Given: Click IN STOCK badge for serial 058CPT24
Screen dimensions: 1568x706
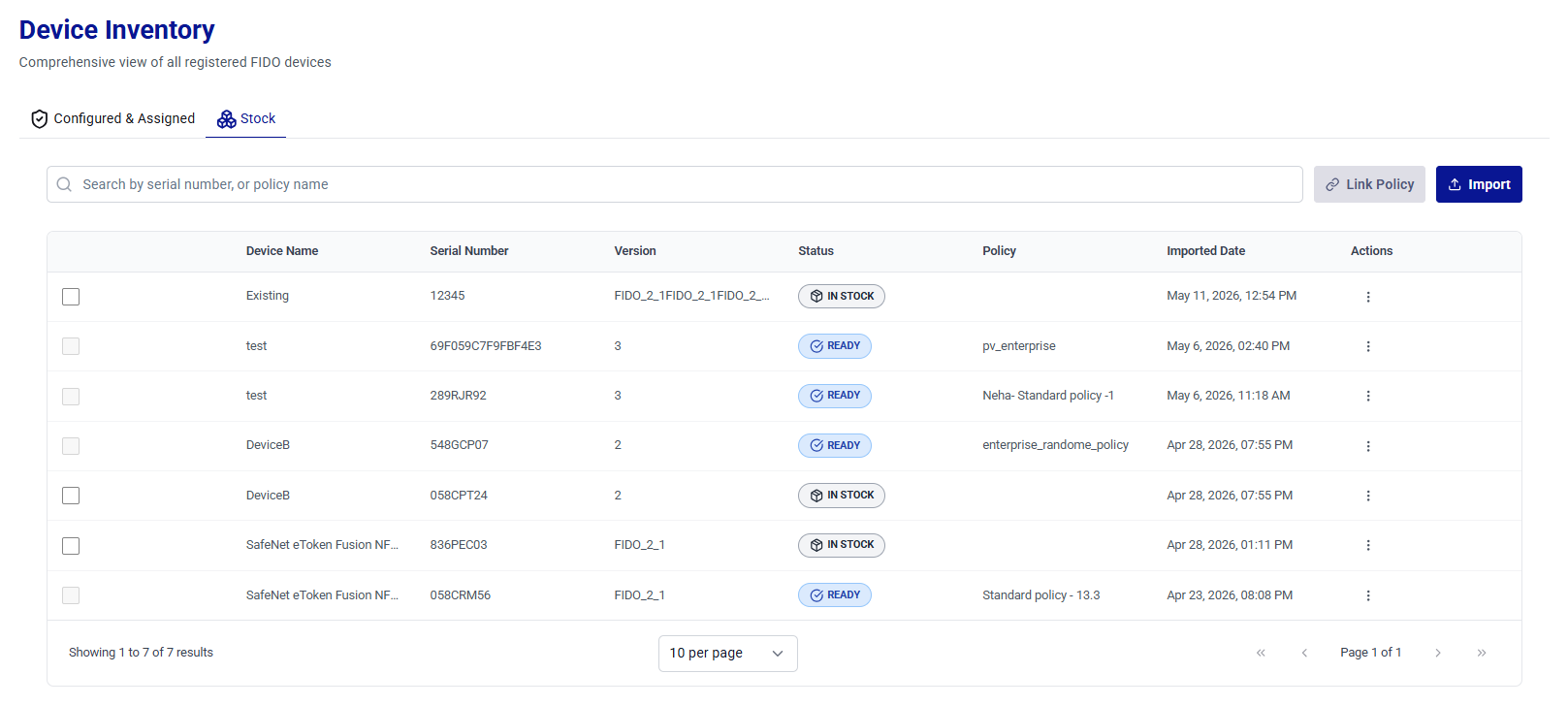Looking at the screenshot, I should (842, 496).
